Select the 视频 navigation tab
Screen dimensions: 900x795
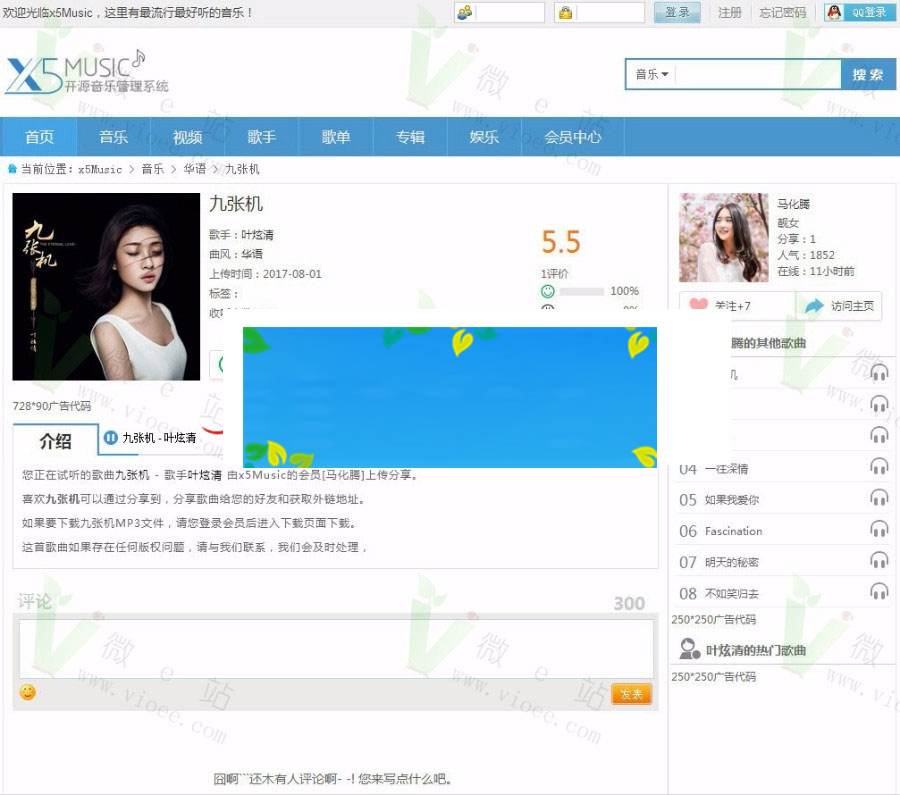187,136
